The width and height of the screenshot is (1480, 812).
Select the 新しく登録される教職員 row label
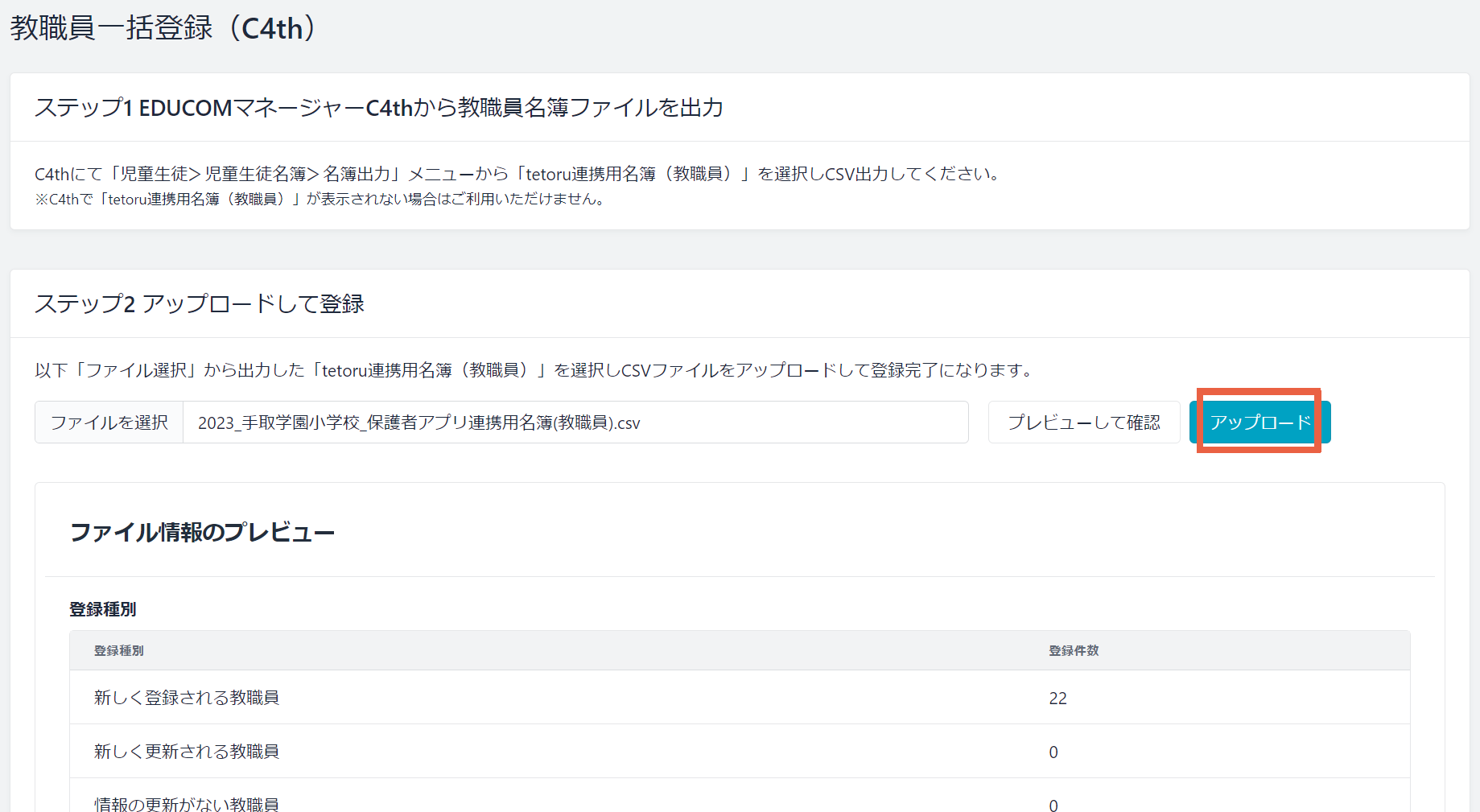click(187, 698)
